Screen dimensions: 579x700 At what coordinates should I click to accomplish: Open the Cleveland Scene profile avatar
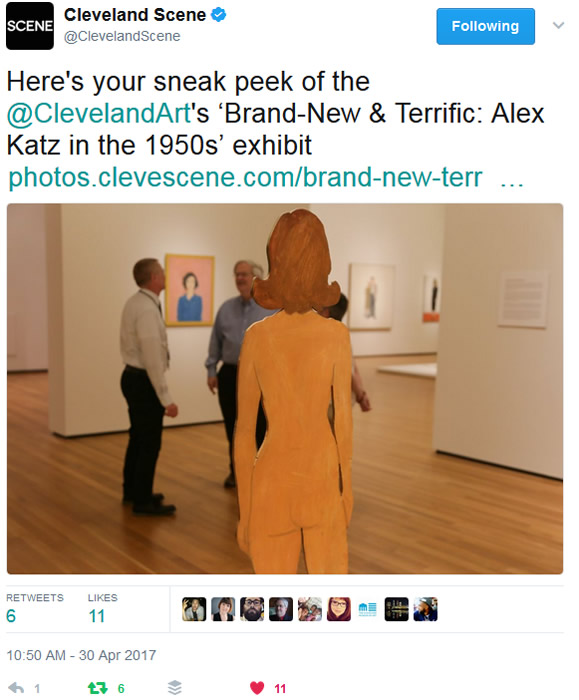tap(29, 26)
